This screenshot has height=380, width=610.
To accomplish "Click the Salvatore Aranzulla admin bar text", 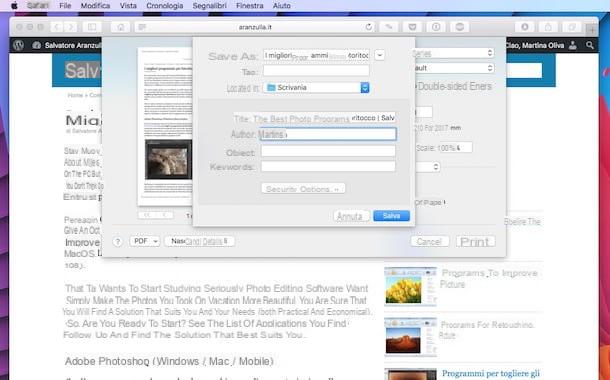I will pos(73,46).
